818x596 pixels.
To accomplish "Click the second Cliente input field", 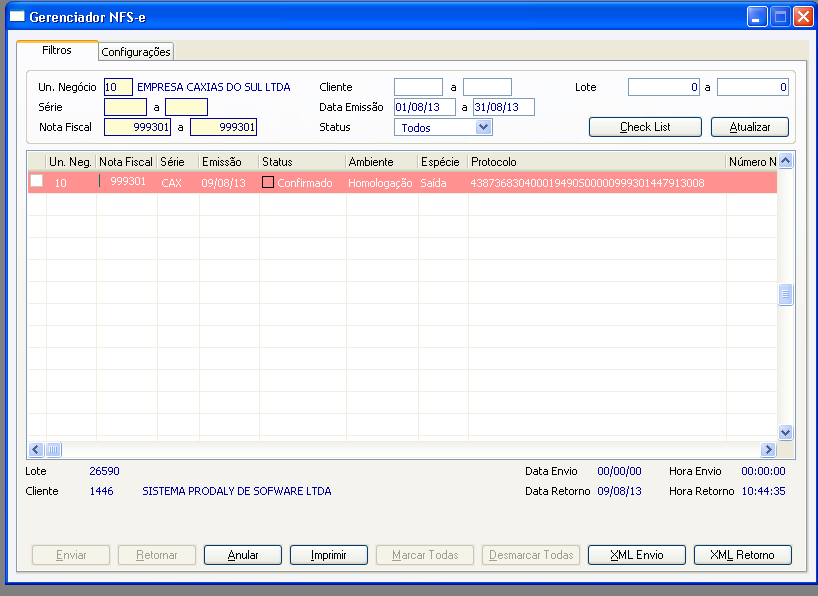I will [x=487, y=87].
